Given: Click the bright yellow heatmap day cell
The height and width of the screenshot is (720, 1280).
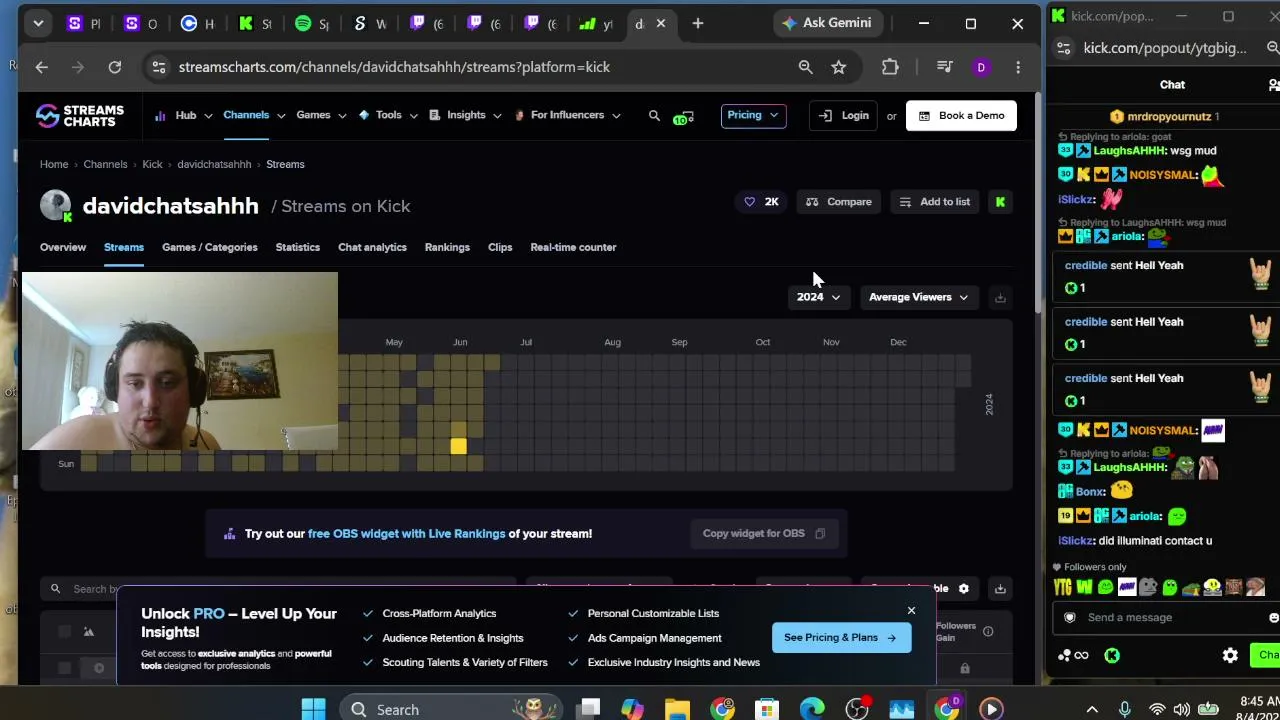Looking at the screenshot, I should tap(458, 446).
